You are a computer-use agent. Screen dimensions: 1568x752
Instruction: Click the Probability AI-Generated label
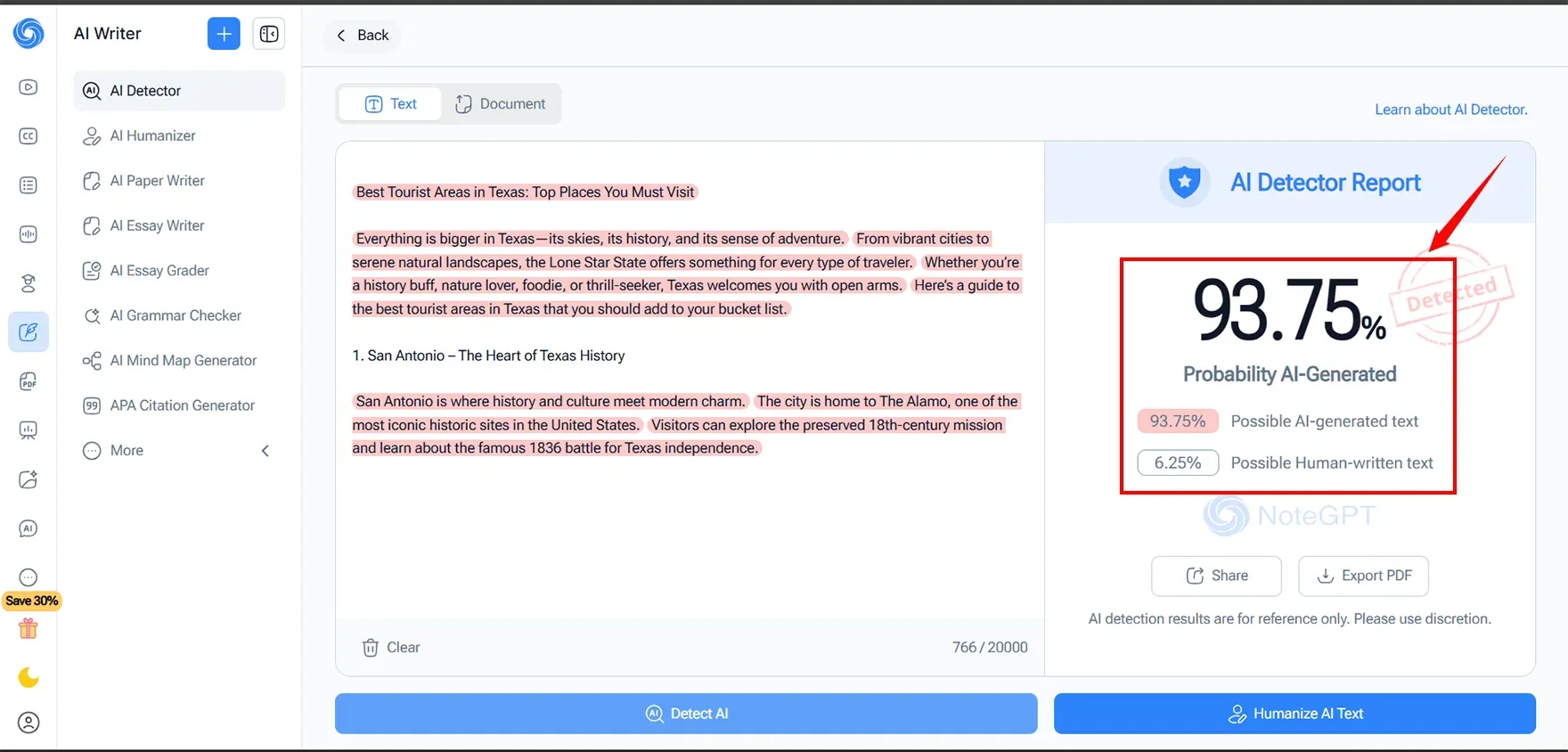(1289, 374)
